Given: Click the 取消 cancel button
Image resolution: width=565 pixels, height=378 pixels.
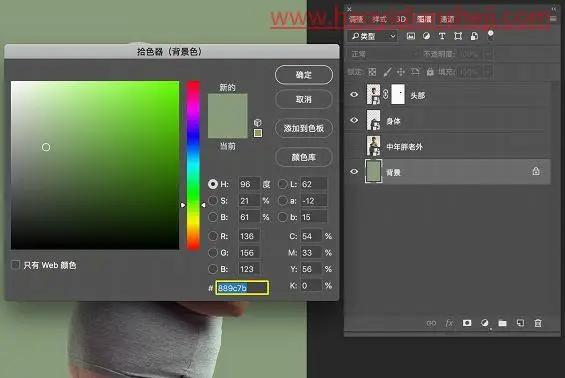Looking at the screenshot, I should 304,99.
